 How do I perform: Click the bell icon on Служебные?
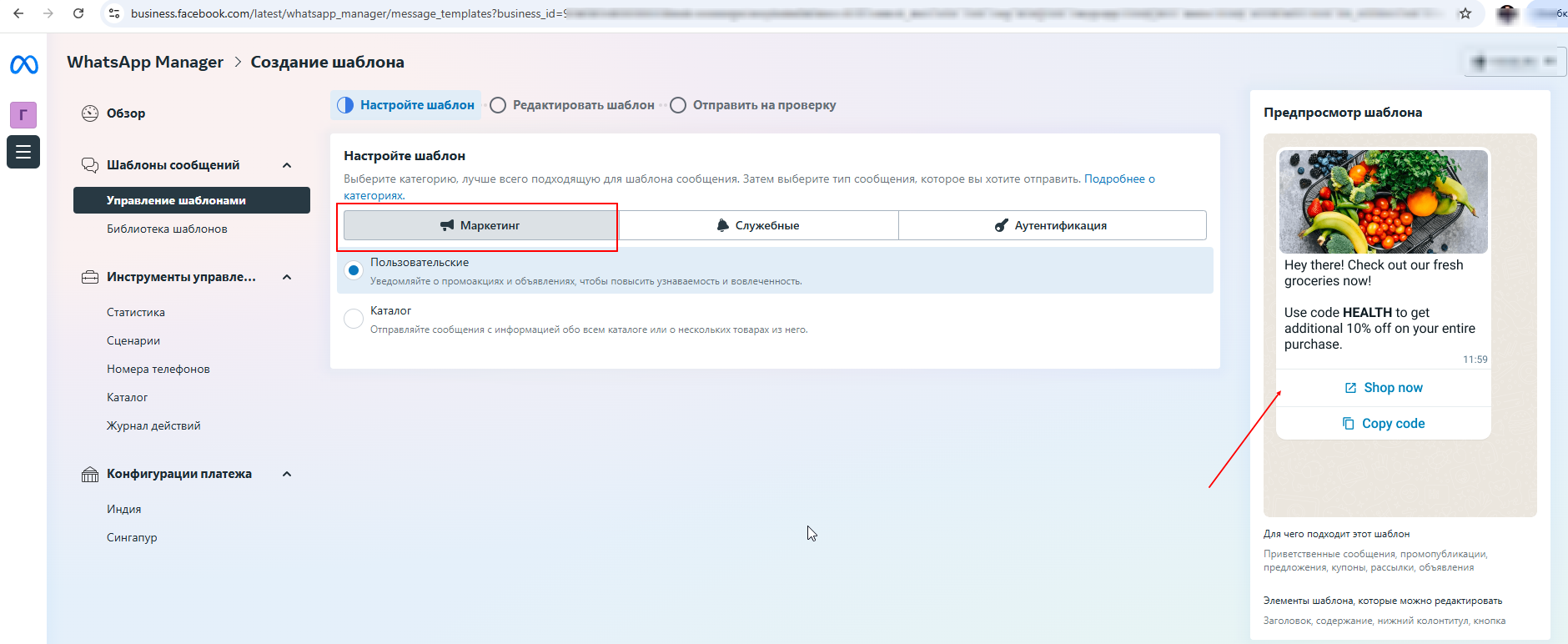[x=723, y=225]
